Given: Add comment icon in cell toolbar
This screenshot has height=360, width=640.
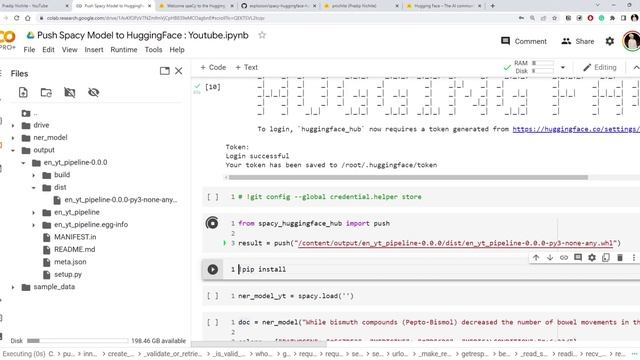Looking at the screenshot, I should click(578, 258).
